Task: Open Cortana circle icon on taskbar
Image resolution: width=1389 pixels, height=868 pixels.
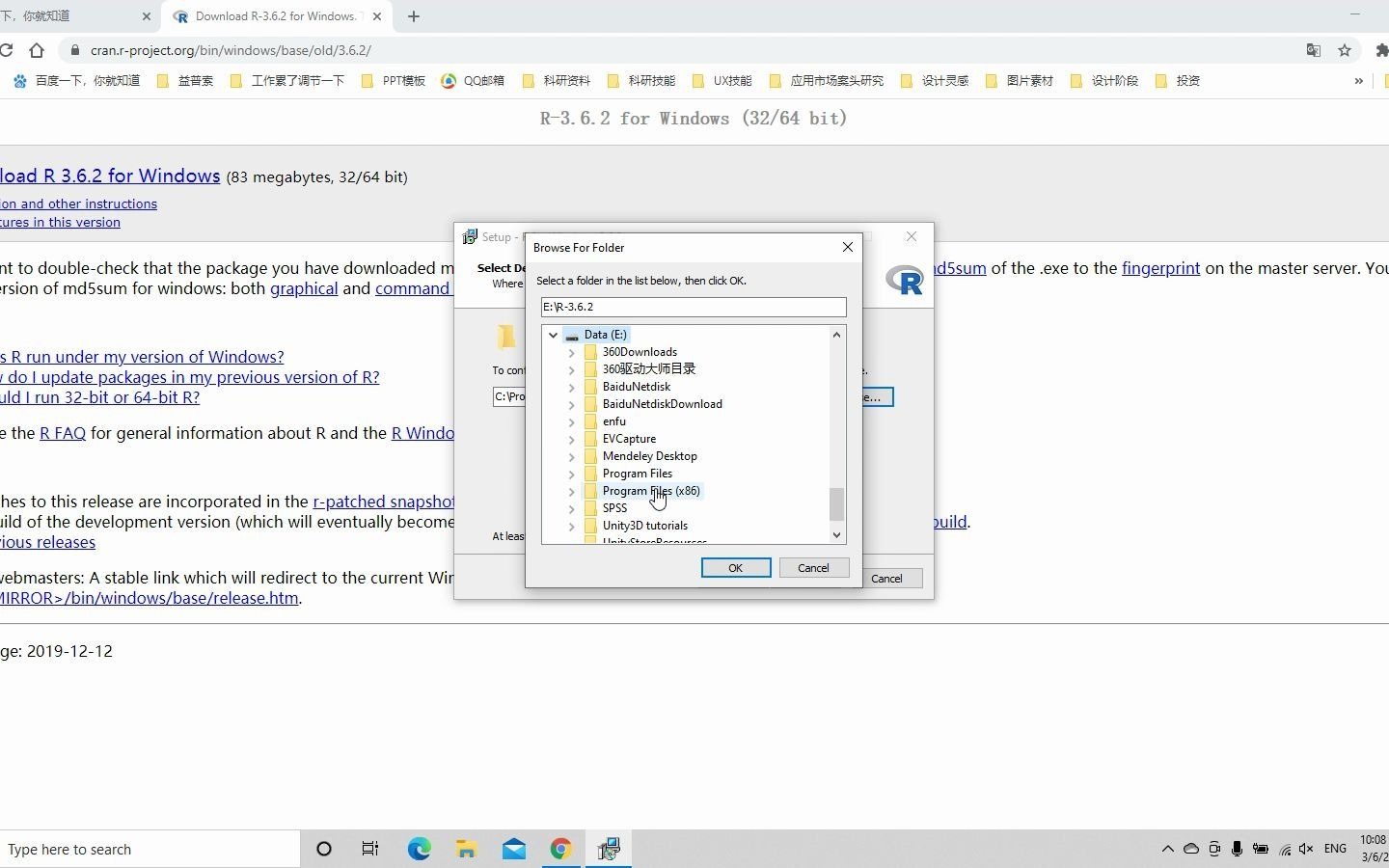Action: 324,850
